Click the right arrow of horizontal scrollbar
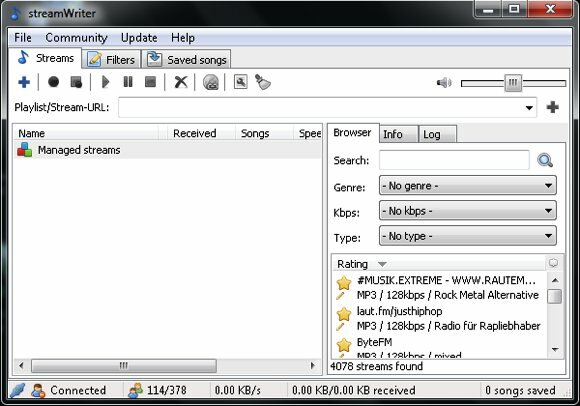This screenshot has height=406, width=580. (x=313, y=366)
